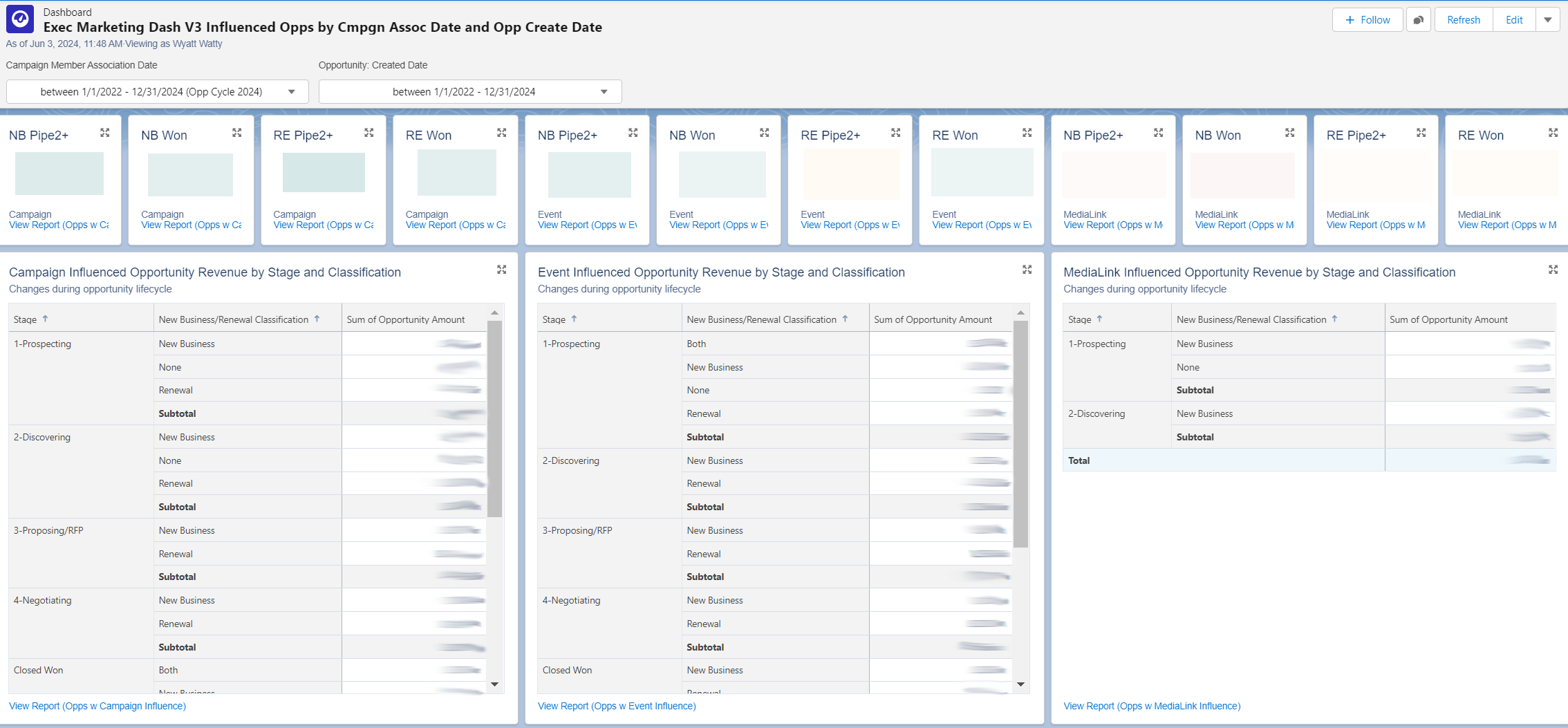
Task: Expand the MediaLink NB Pipe2+ widget
Action: pyautogui.click(x=1159, y=133)
